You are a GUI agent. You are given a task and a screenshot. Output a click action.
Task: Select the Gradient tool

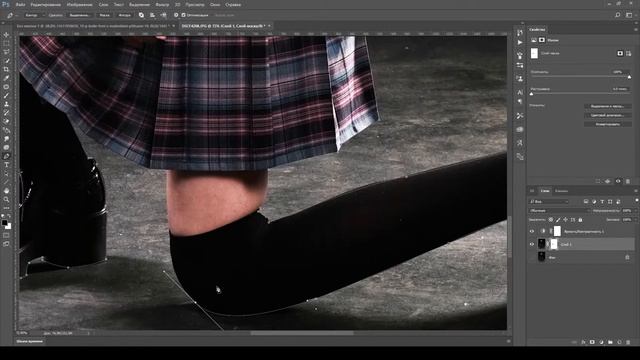click(x=6, y=130)
